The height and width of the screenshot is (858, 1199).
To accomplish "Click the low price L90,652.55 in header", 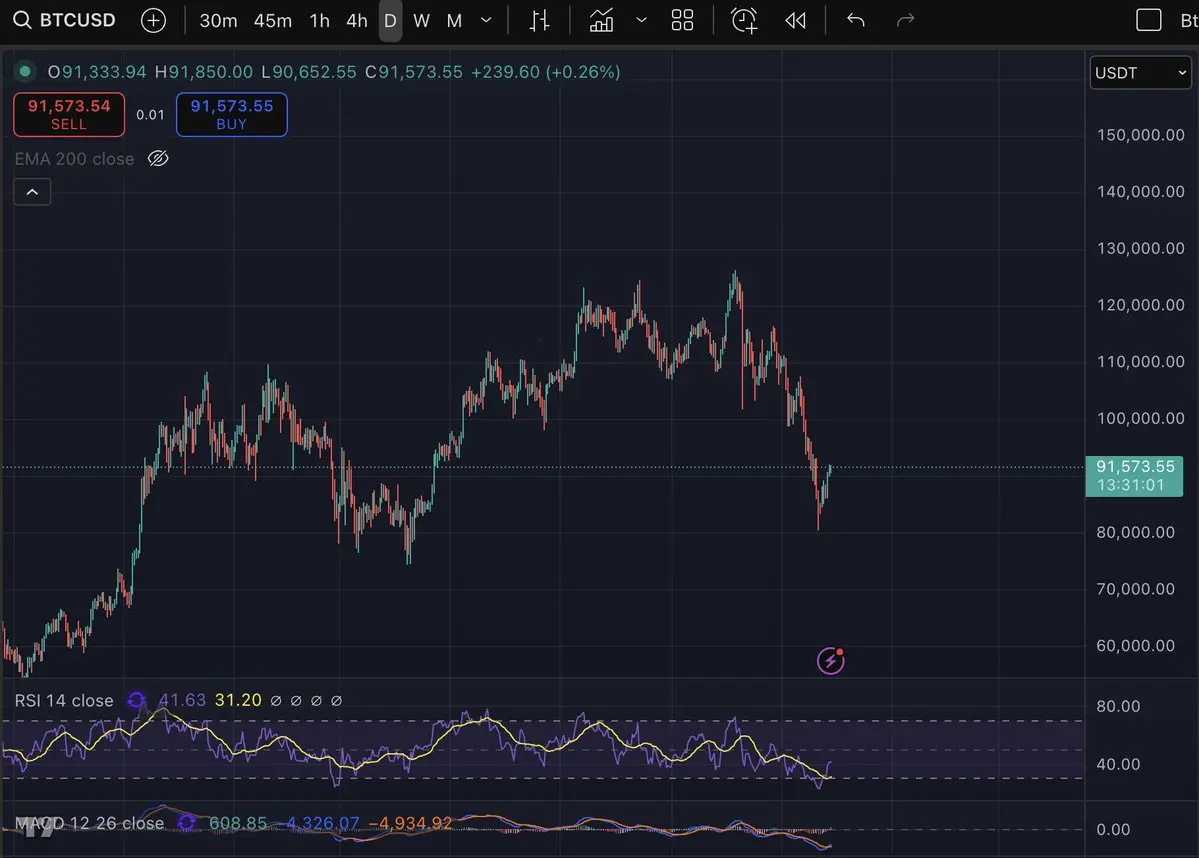I will click(x=309, y=72).
